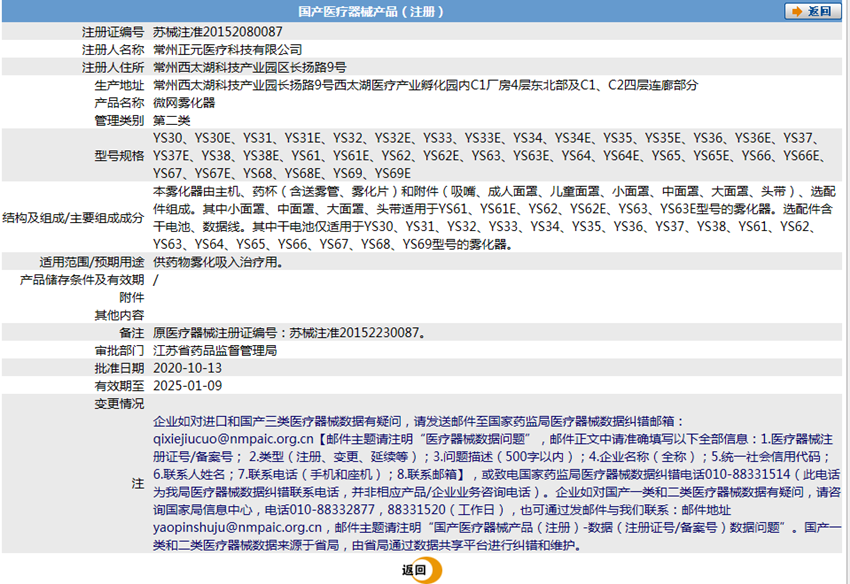The image size is (850, 584).
Task: Click the 型号规格 label
Action: [x=119, y=156]
